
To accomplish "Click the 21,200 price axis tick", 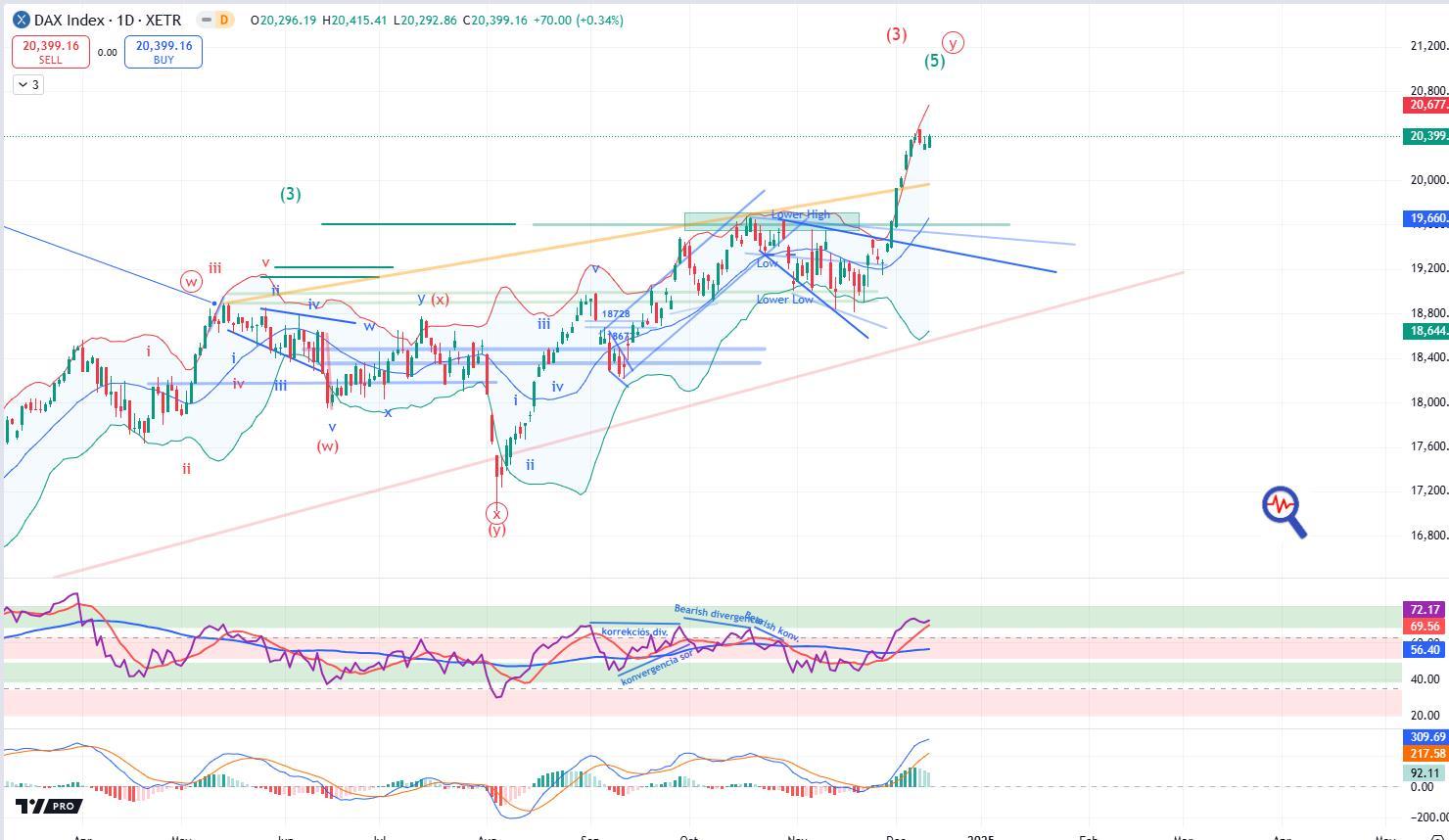I will [1427, 46].
